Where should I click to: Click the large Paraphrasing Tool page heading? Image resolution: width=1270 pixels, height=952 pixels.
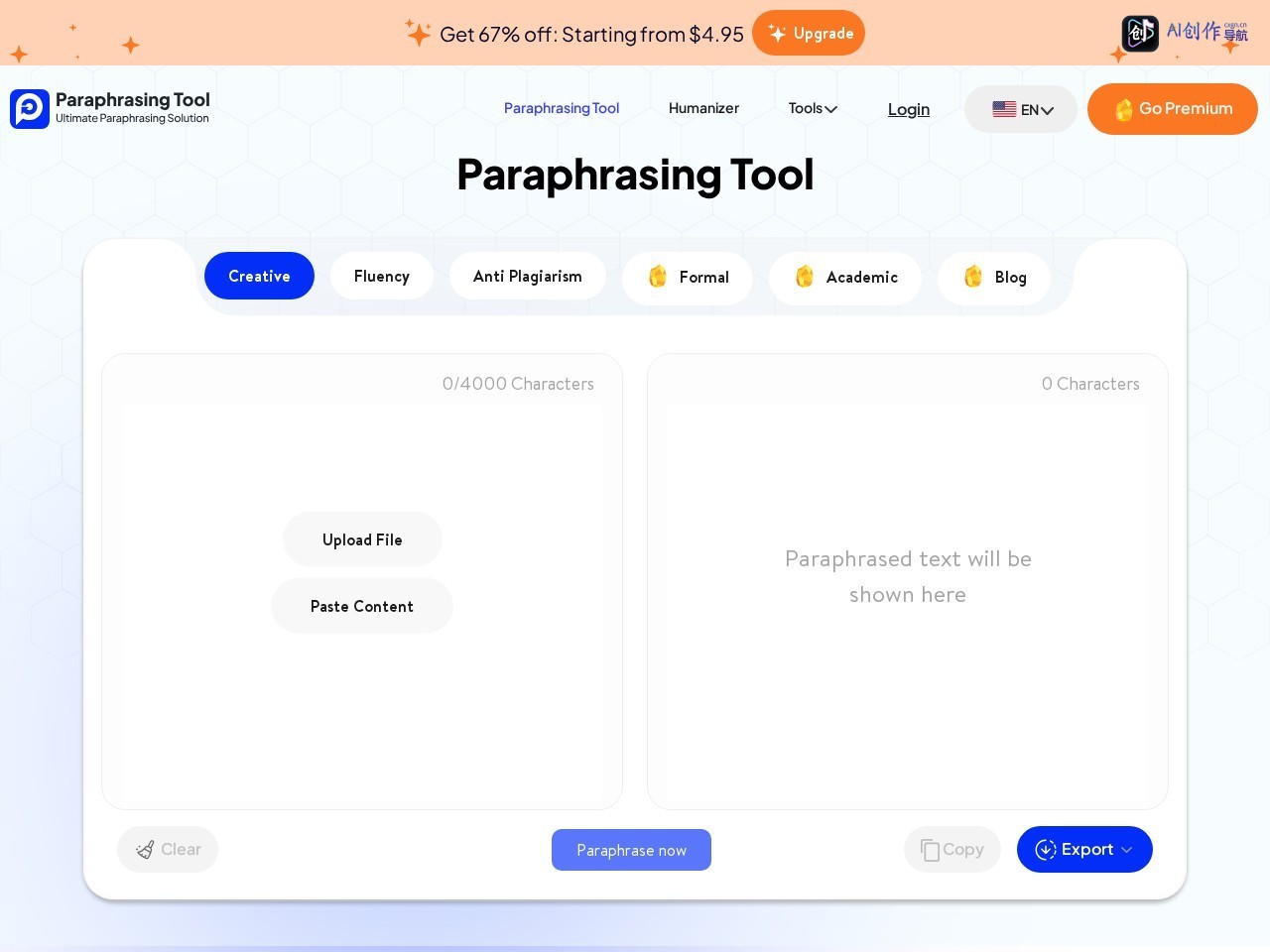635,175
